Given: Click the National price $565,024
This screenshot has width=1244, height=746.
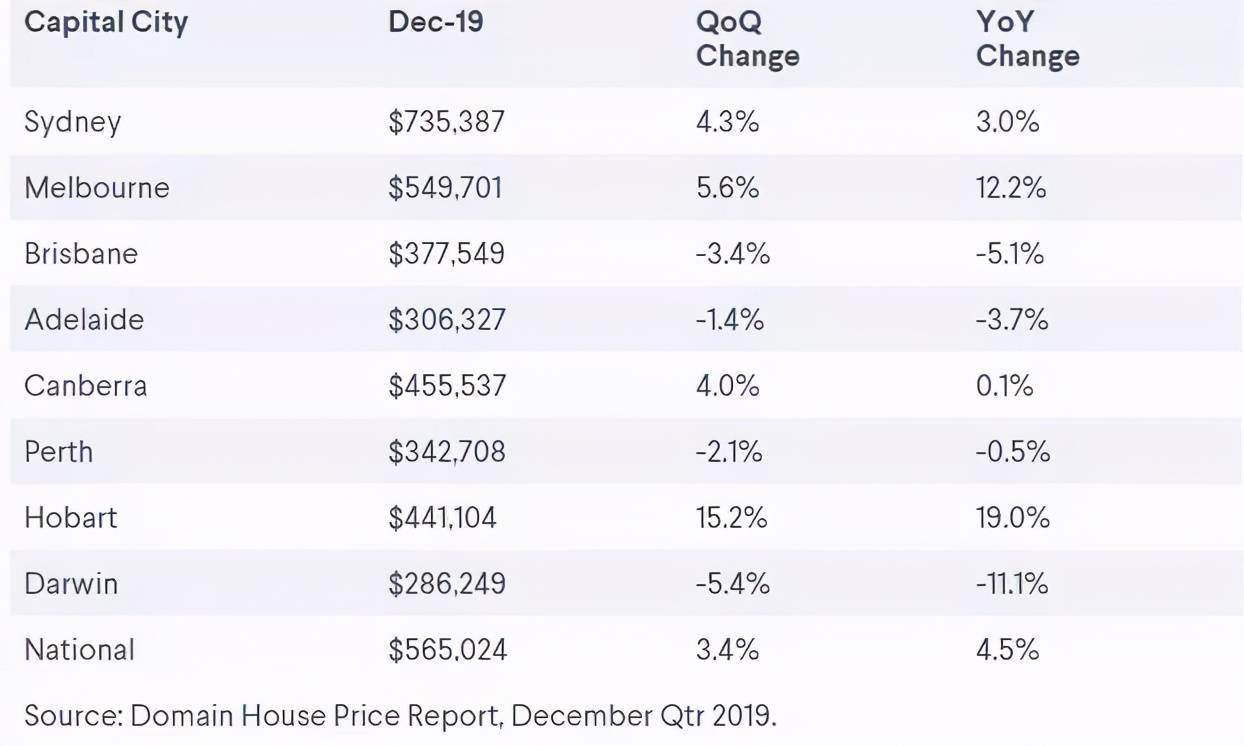Looking at the screenshot, I should pyautogui.click(x=447, y=650).
